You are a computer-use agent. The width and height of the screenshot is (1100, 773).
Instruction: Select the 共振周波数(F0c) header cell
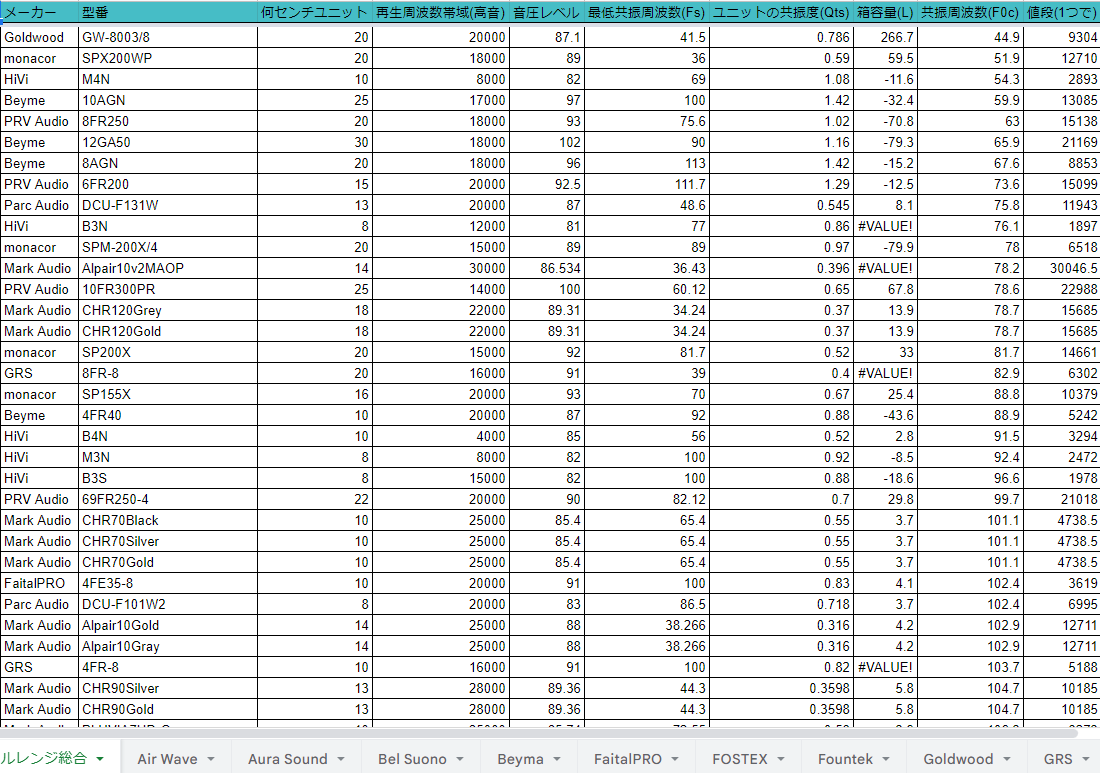pos(970,12)
